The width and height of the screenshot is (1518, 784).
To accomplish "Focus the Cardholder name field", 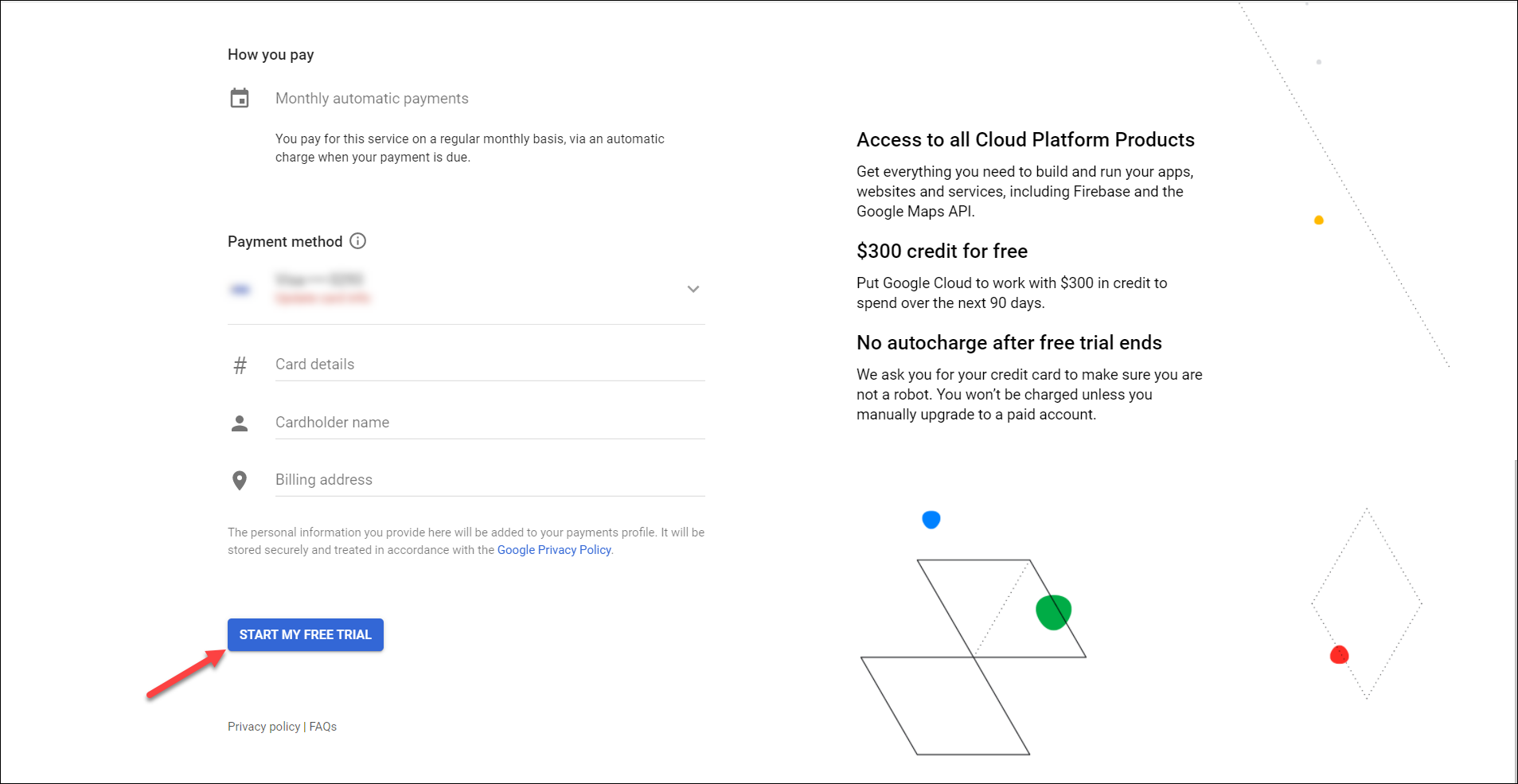I will pyautogui.click(x=490, y=423).
